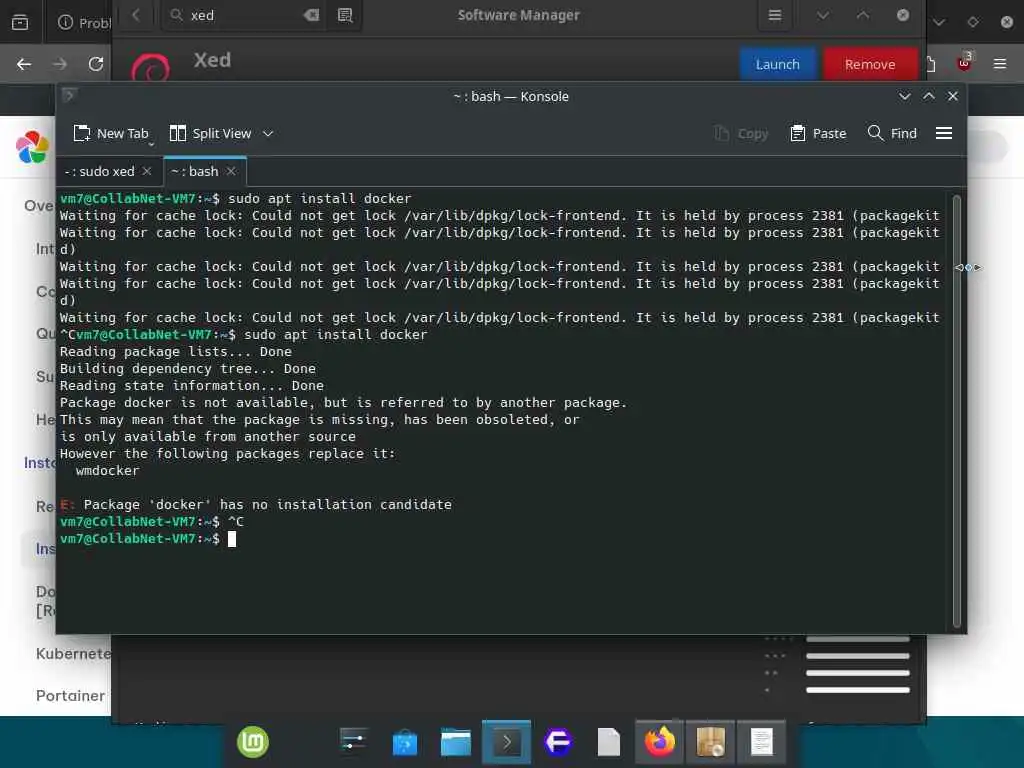Close the 'sudo xed' tab
Viewport: 1024px width, 768px height.
[147, 170]
